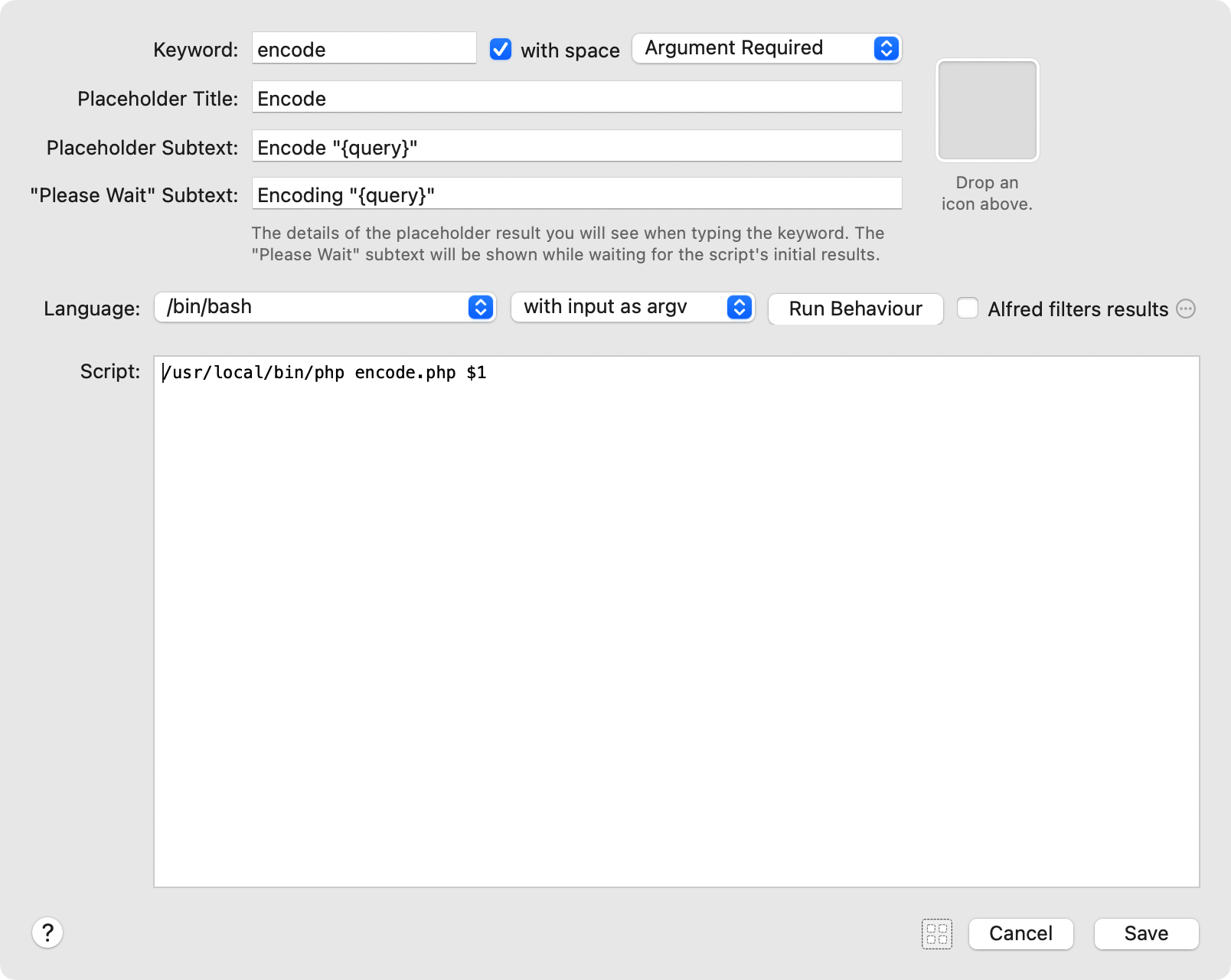1231x980 pixels.
Task: Open Alfred filters results options ellipsis
Action: (x=1186, y=309)
